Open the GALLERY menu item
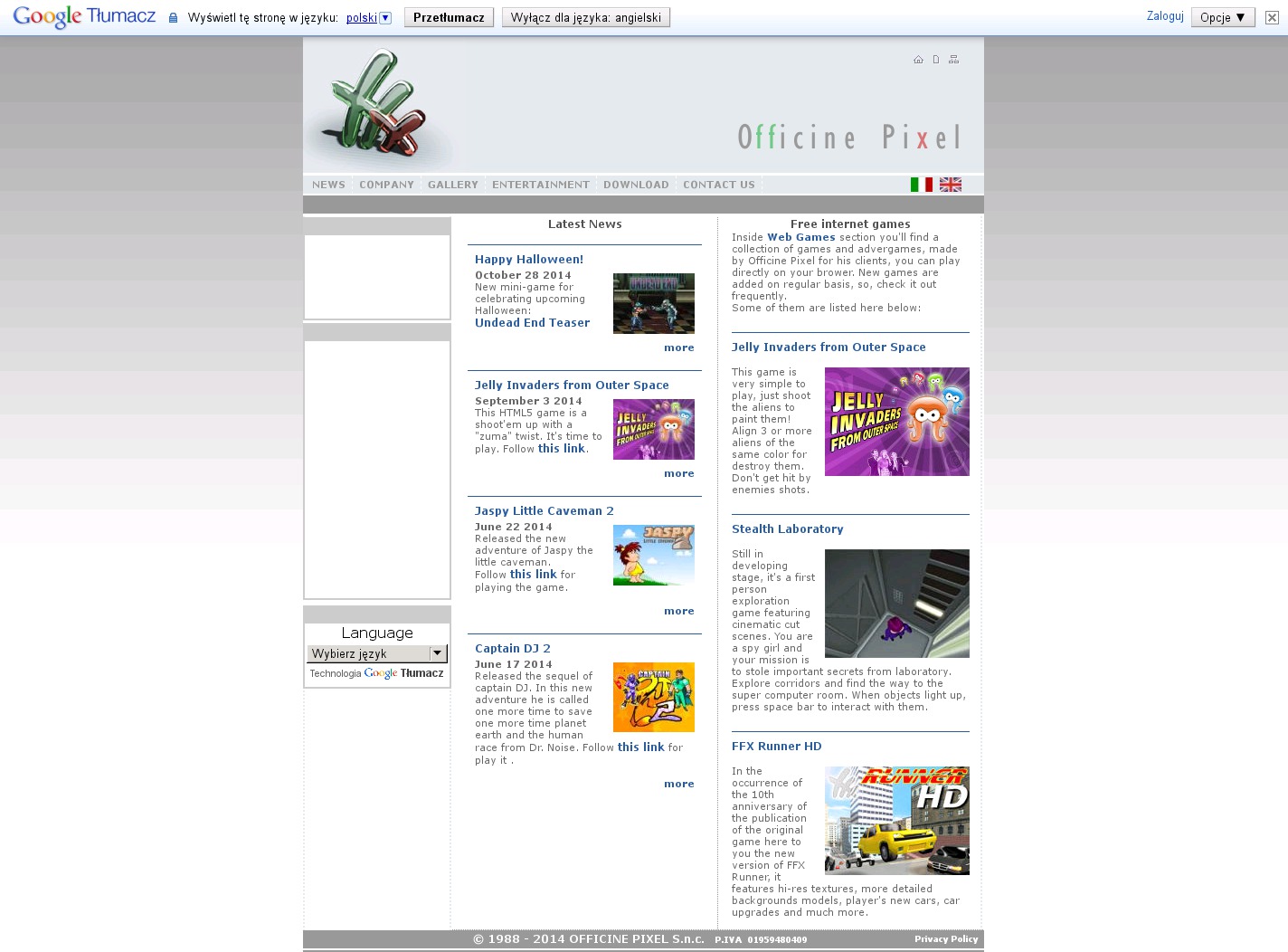 452,185
